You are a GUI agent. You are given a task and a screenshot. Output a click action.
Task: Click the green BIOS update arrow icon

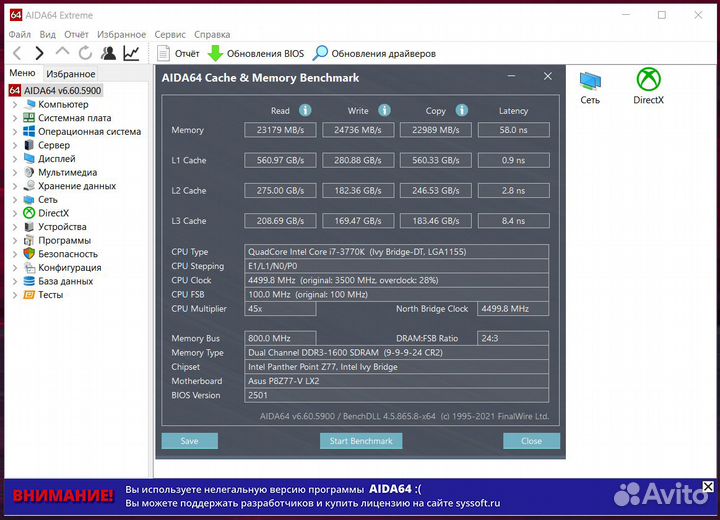(x=215, y=53)
